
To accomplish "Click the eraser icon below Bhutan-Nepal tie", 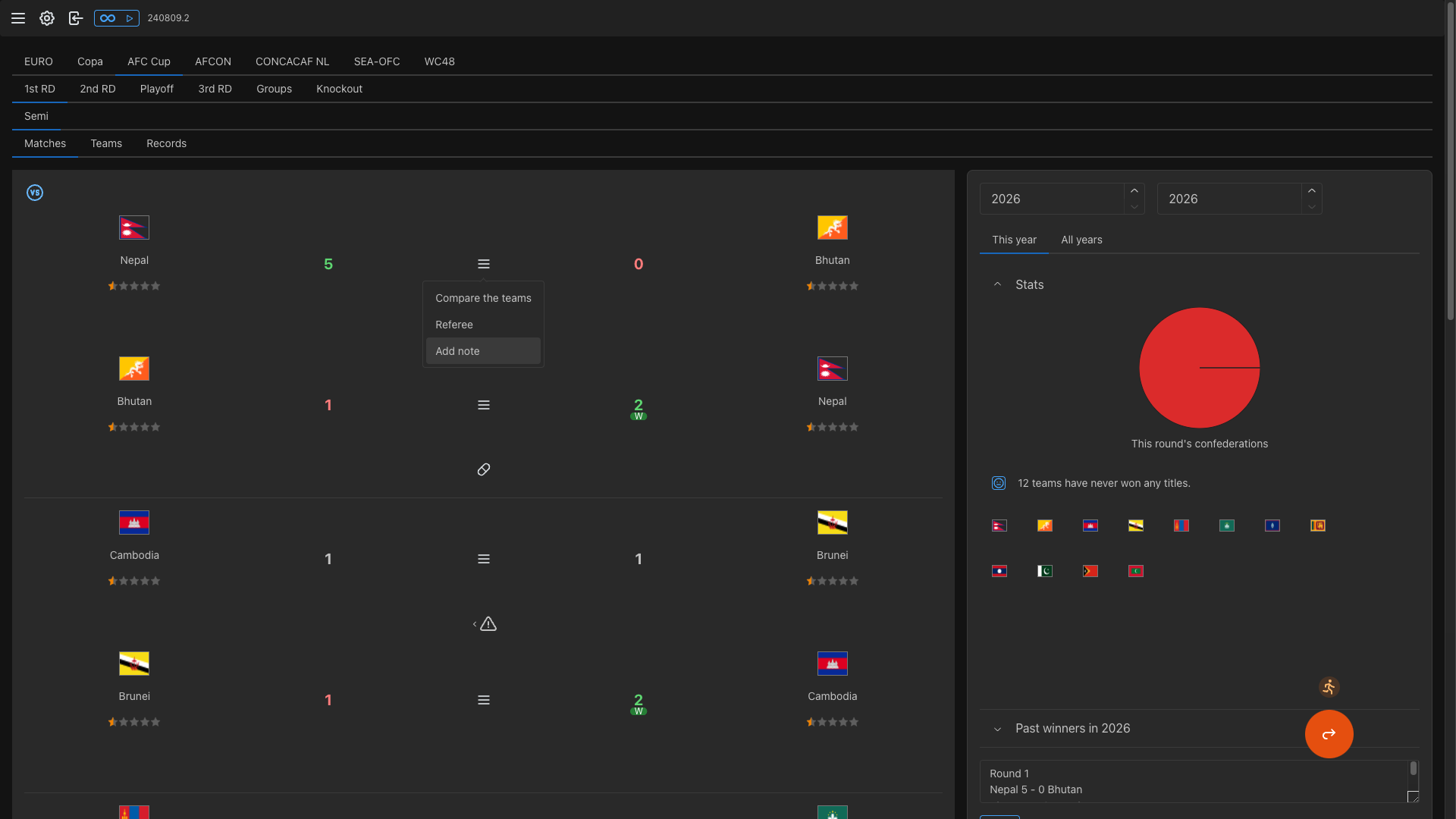I will pos(484,469).
